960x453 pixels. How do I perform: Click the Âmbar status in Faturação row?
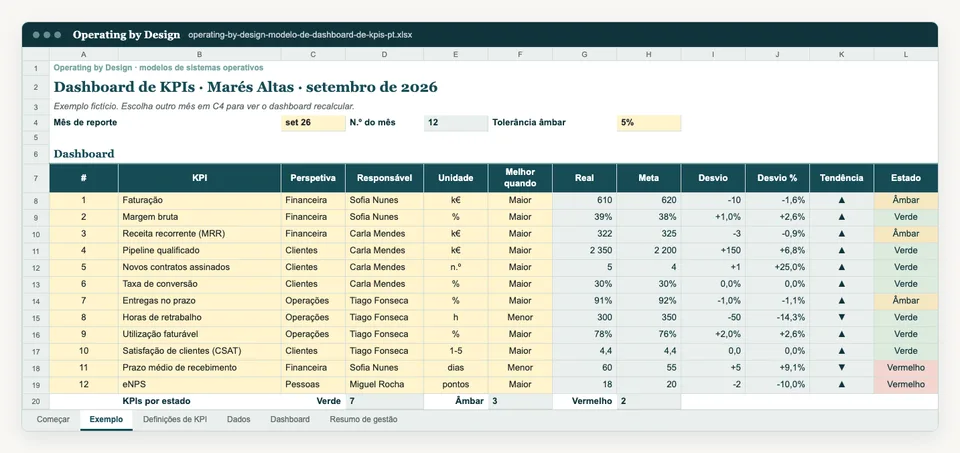[x=906, y=200]
